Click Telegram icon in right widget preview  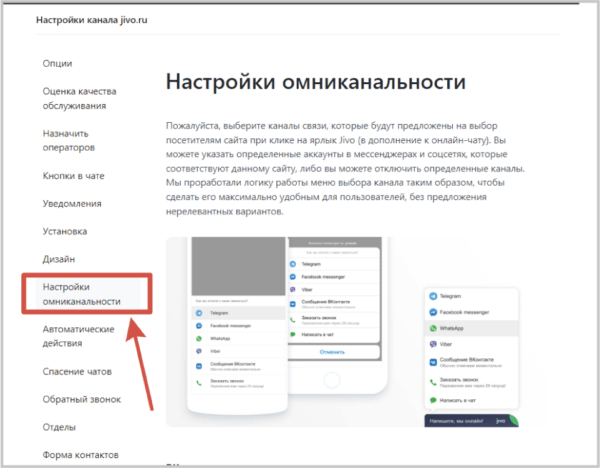(433, 296)
